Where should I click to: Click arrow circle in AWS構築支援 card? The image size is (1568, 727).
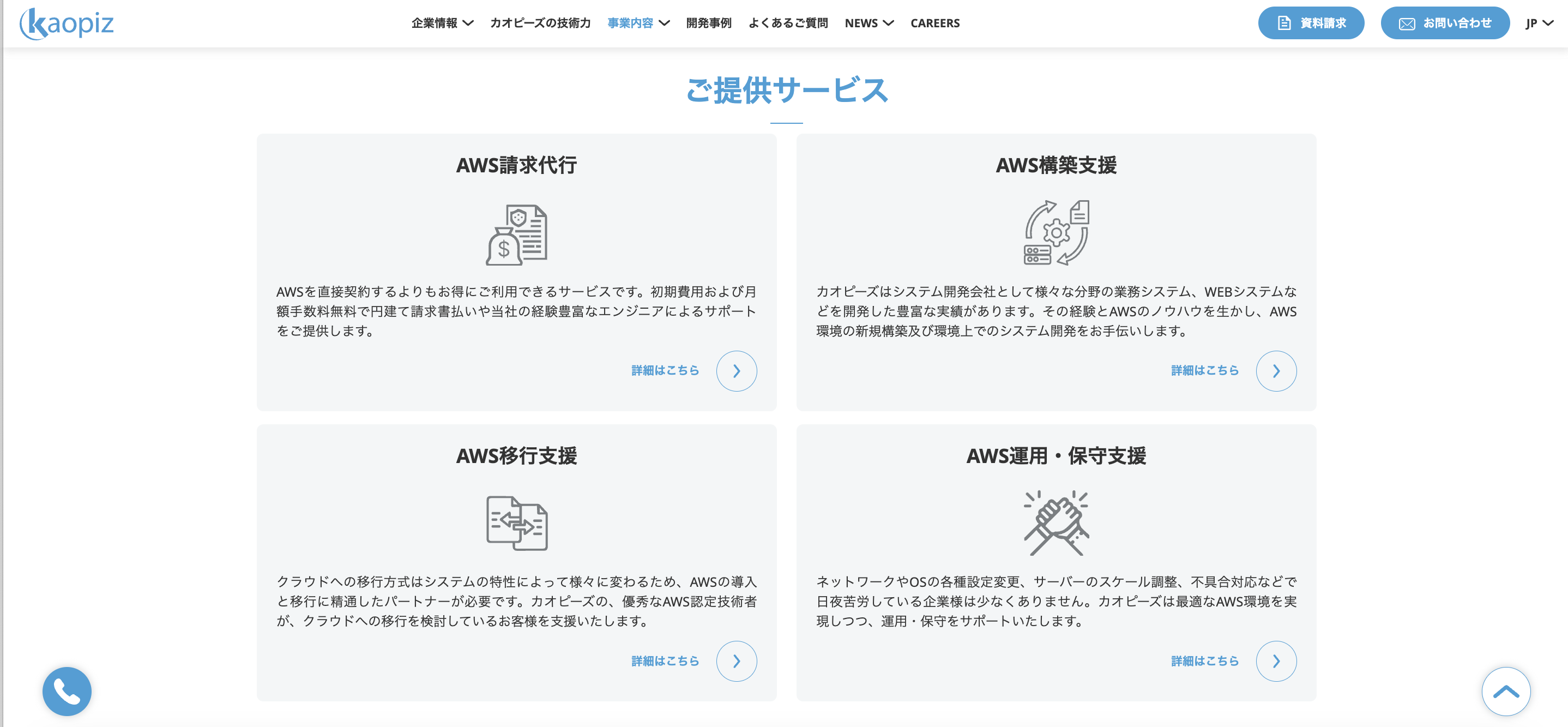[1276, 371]
